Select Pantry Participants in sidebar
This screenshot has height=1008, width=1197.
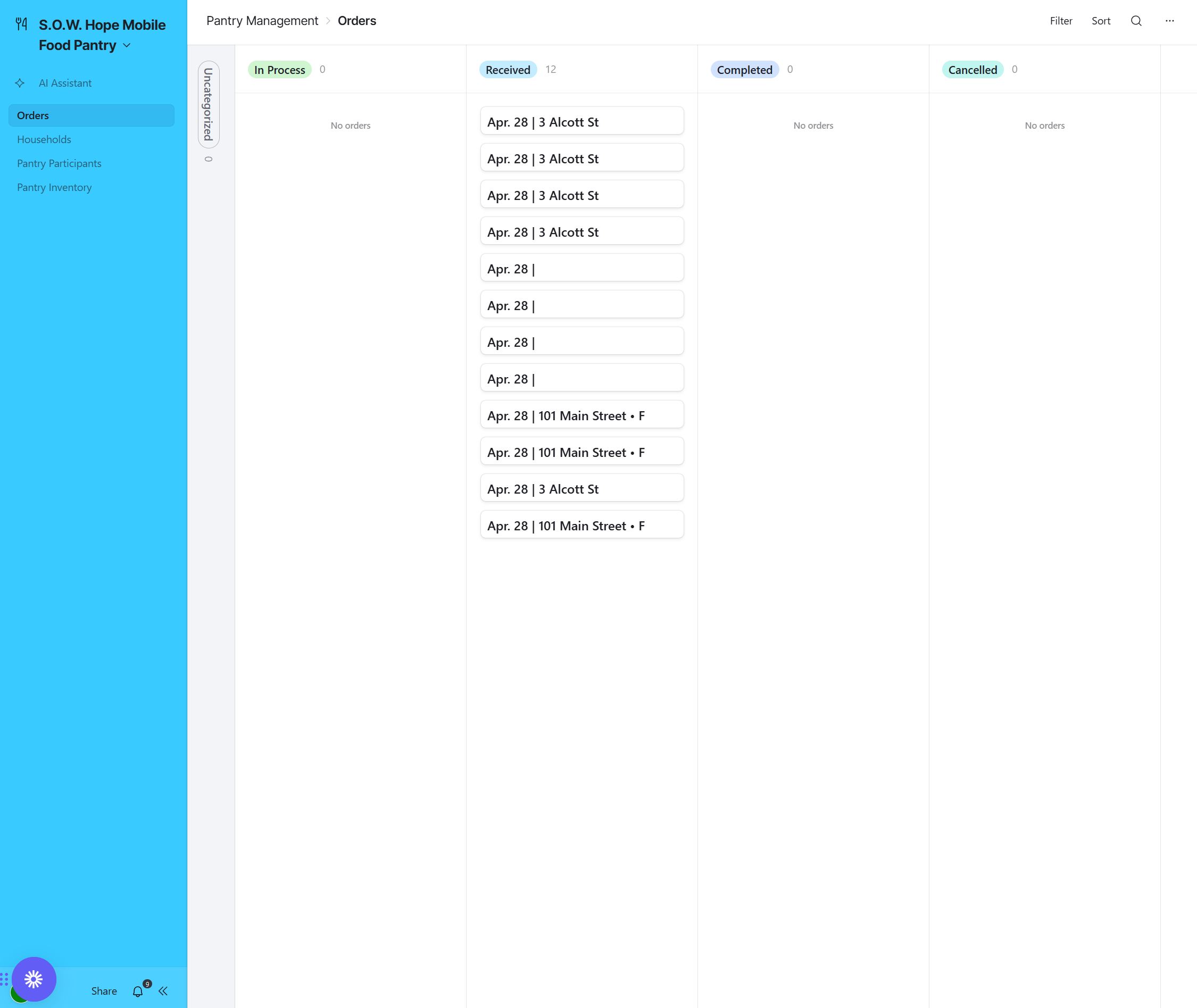(x=59, y=163)
